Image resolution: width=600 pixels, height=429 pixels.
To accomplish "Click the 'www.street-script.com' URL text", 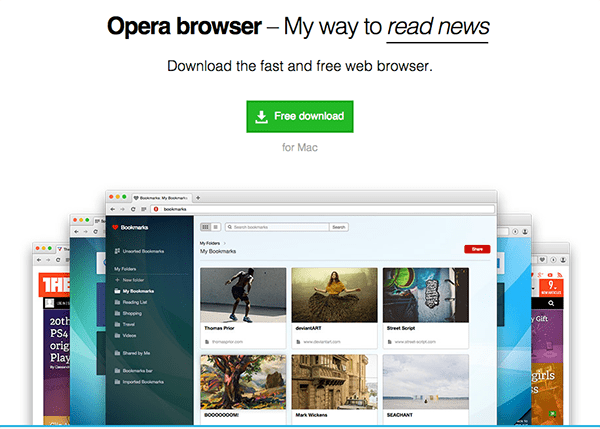I will point(415,342).
